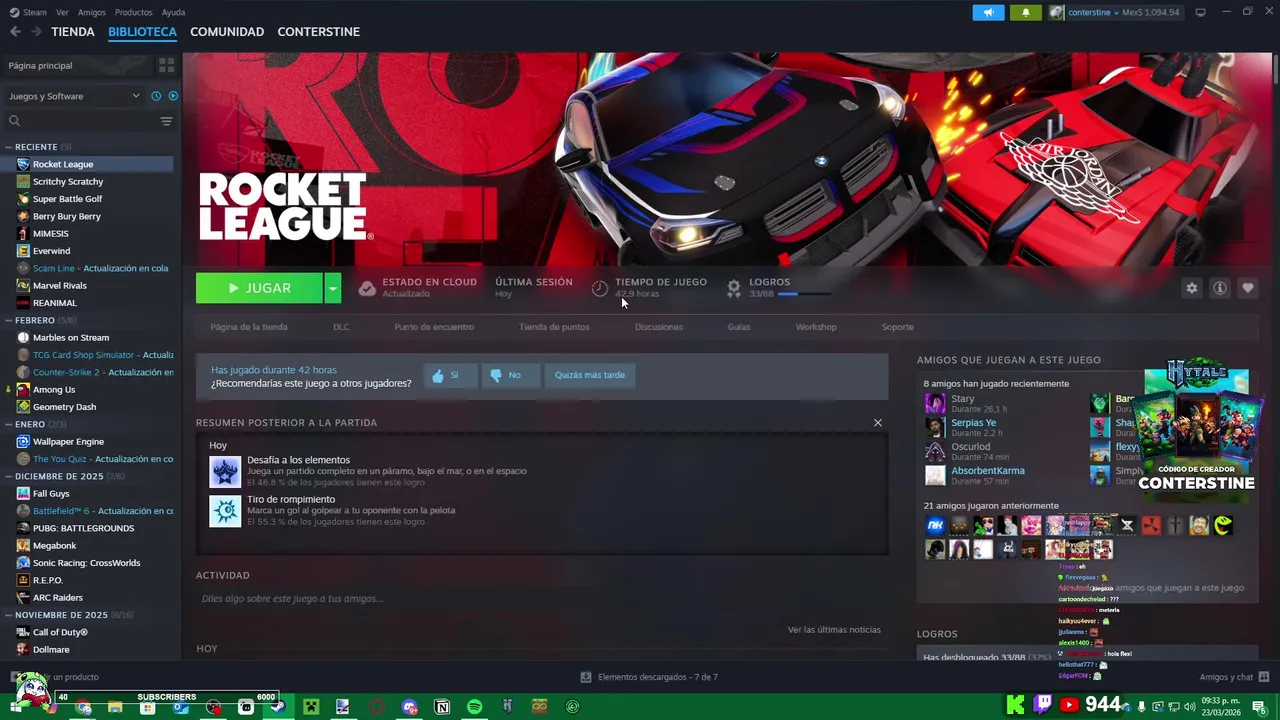
Task: Open friend Stary's avatar
Action: pyautogui.click(x=935, y=403)
